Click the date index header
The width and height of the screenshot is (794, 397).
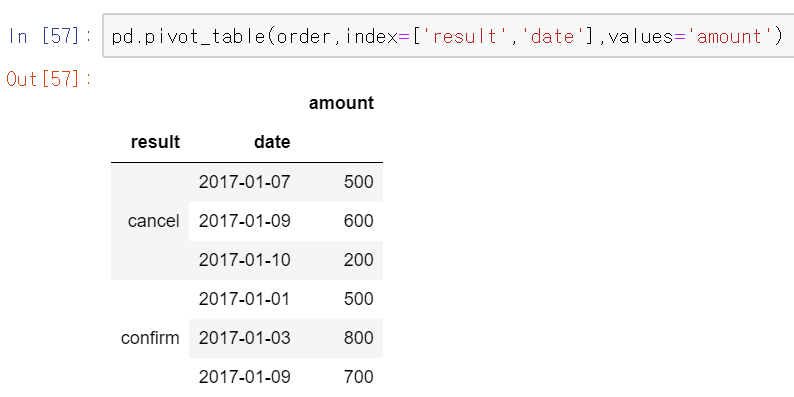pyautogui.click(x=272, y=142)
